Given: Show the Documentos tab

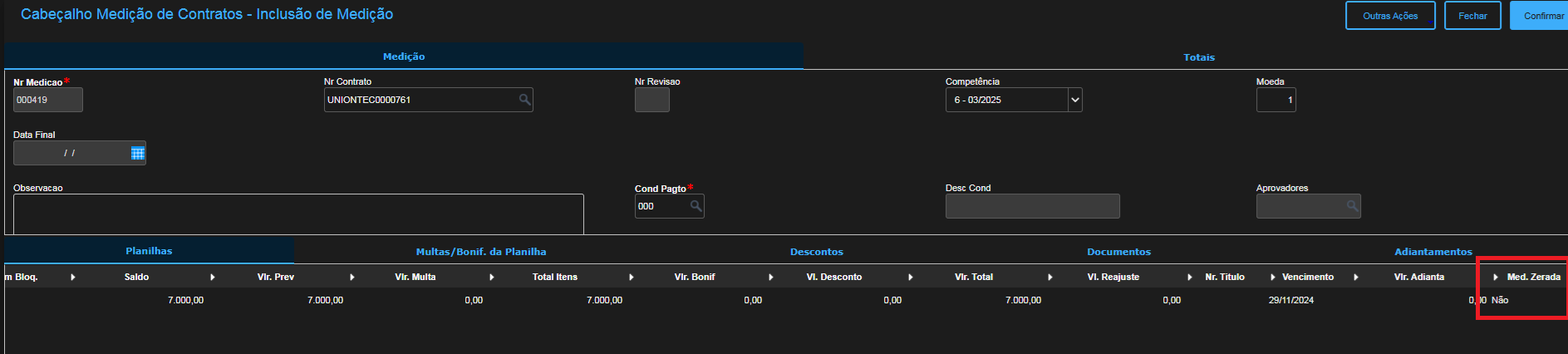Looking at the screenshot, I should [x=1118, y=252].
